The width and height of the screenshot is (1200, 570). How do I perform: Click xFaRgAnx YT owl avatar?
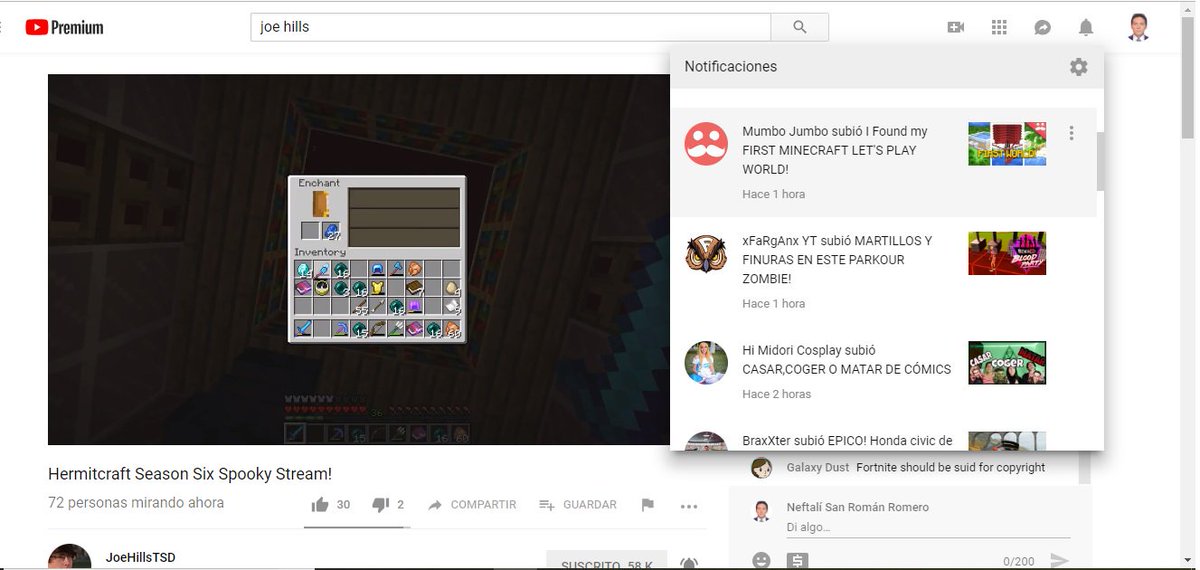pos(706,253)
